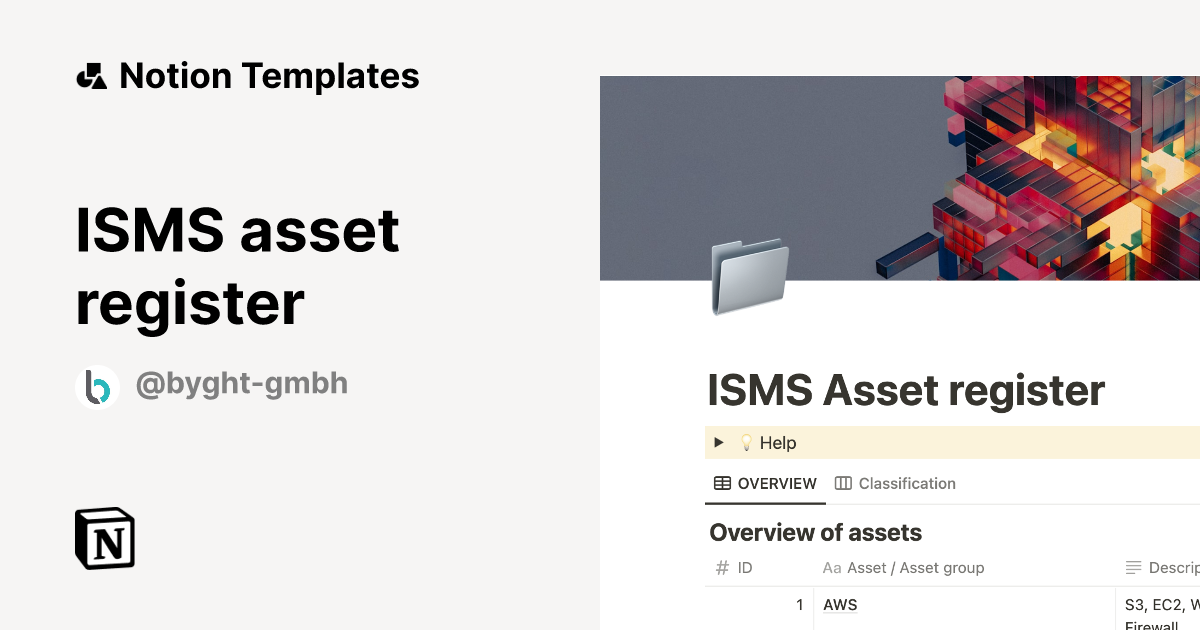Click the Notion Templates logo mark
Screen dimensions: 1200x630
pos(92,74)
